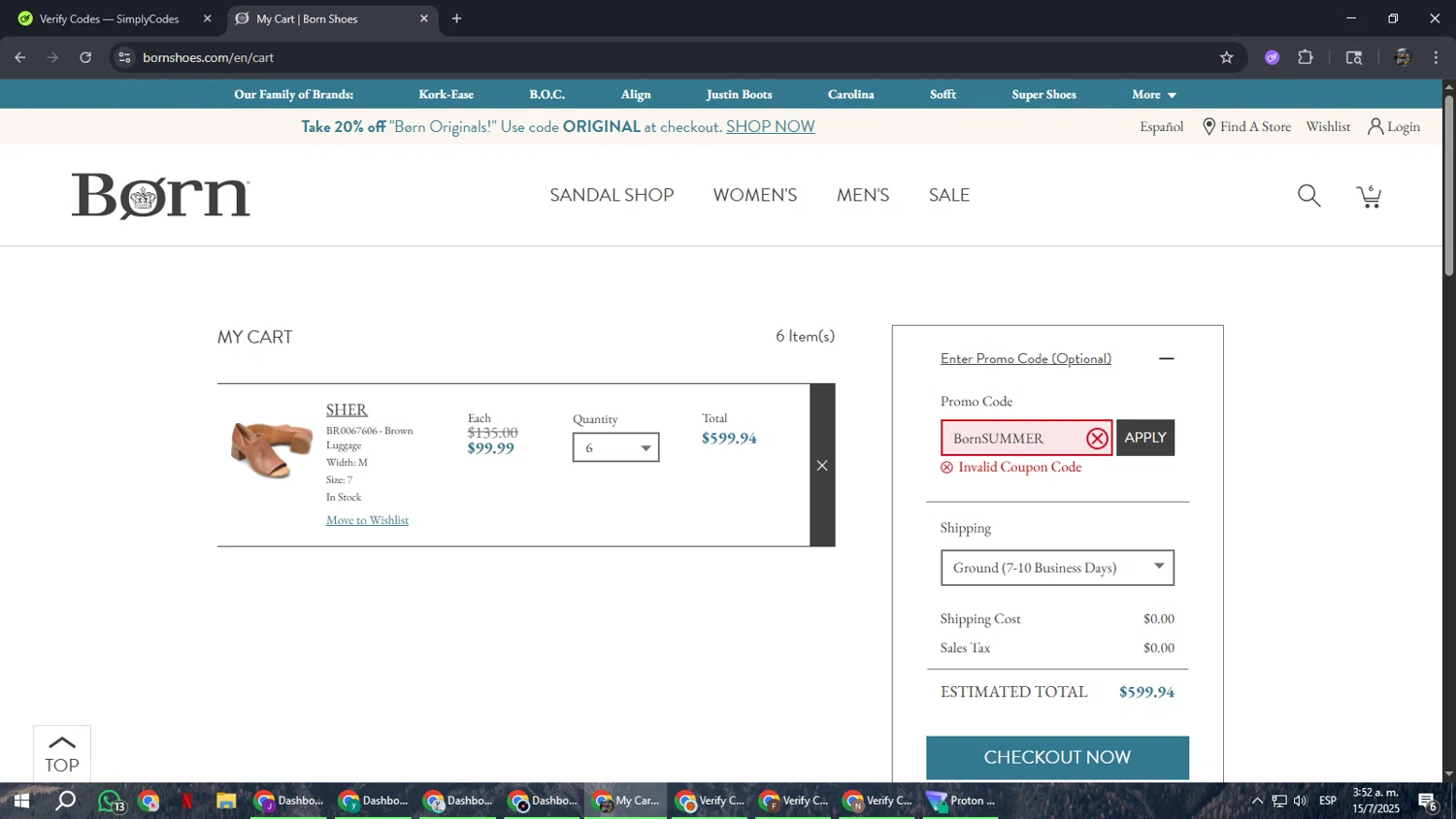Image resolution: width=1456 pixels, height=819 pixels.
Task: Remove the SHER item with X button
Action: 822,466
